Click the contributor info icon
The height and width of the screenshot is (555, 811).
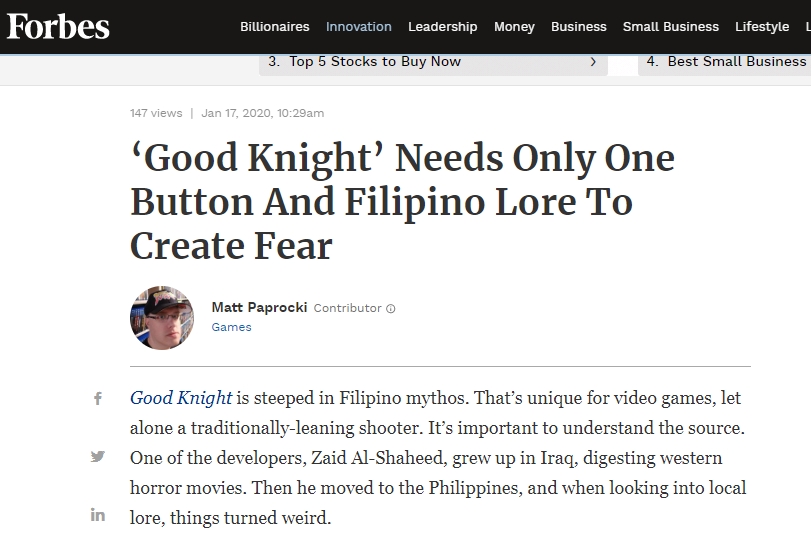(x=391, y=309)
